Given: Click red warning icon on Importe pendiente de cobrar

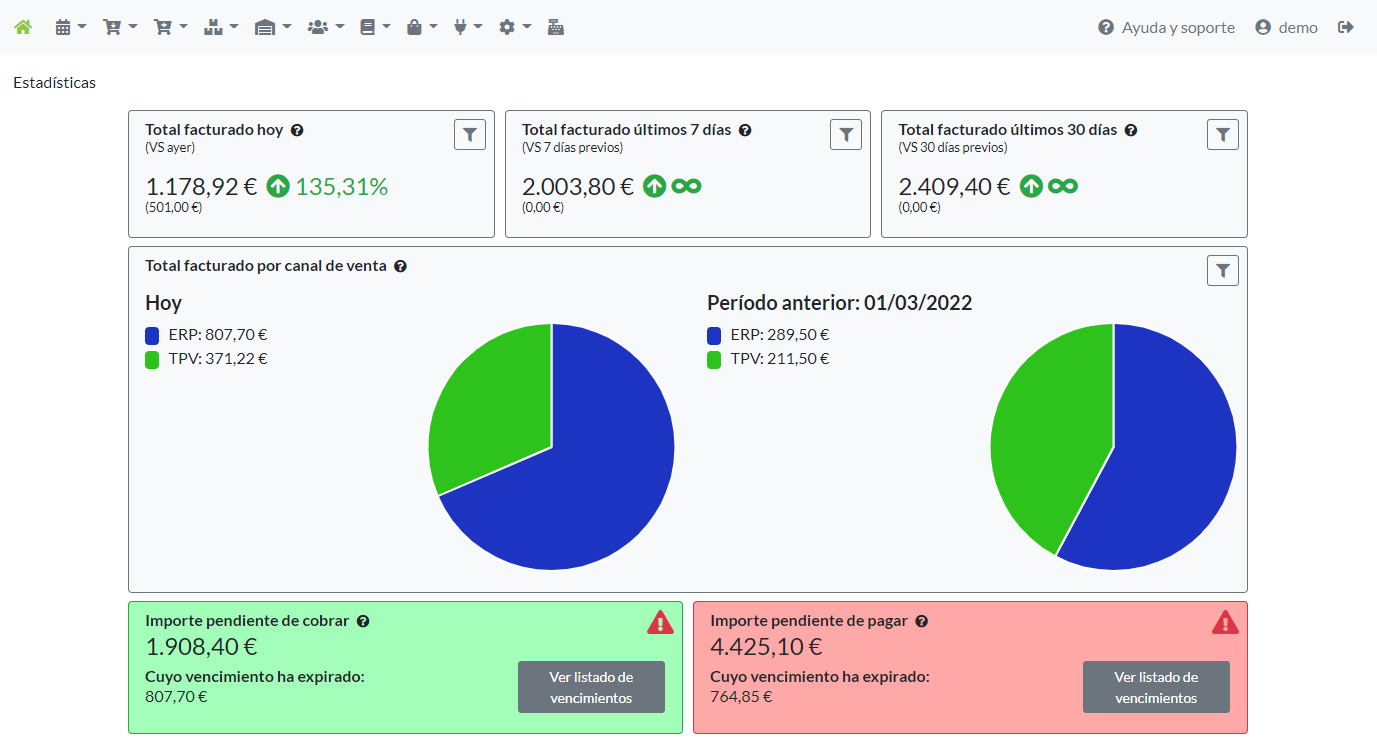Looking at the screenshot, I should pyautogui.click(x=660, y=622).
